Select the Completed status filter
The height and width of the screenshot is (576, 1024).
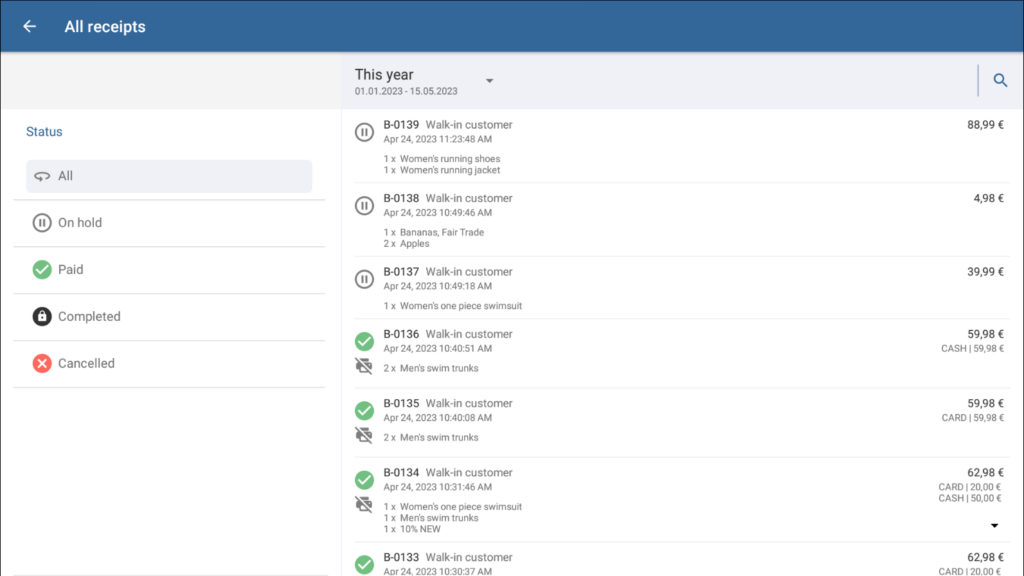coord(88,317)
